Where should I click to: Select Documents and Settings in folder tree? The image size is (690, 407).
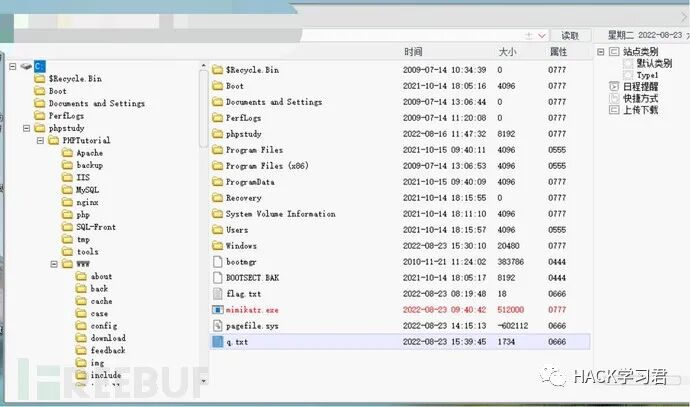click(x=97, y=103)
